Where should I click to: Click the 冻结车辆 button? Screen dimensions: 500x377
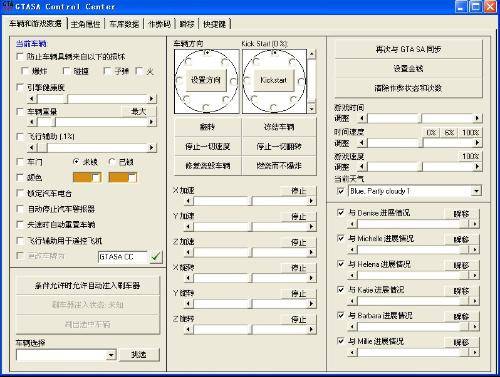point(279,127)
